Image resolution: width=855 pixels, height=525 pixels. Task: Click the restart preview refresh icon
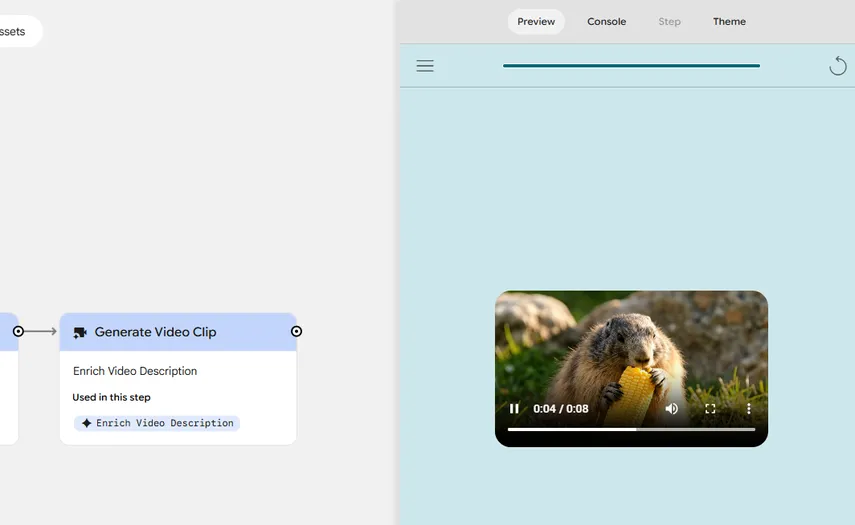(x=838, y=66)
